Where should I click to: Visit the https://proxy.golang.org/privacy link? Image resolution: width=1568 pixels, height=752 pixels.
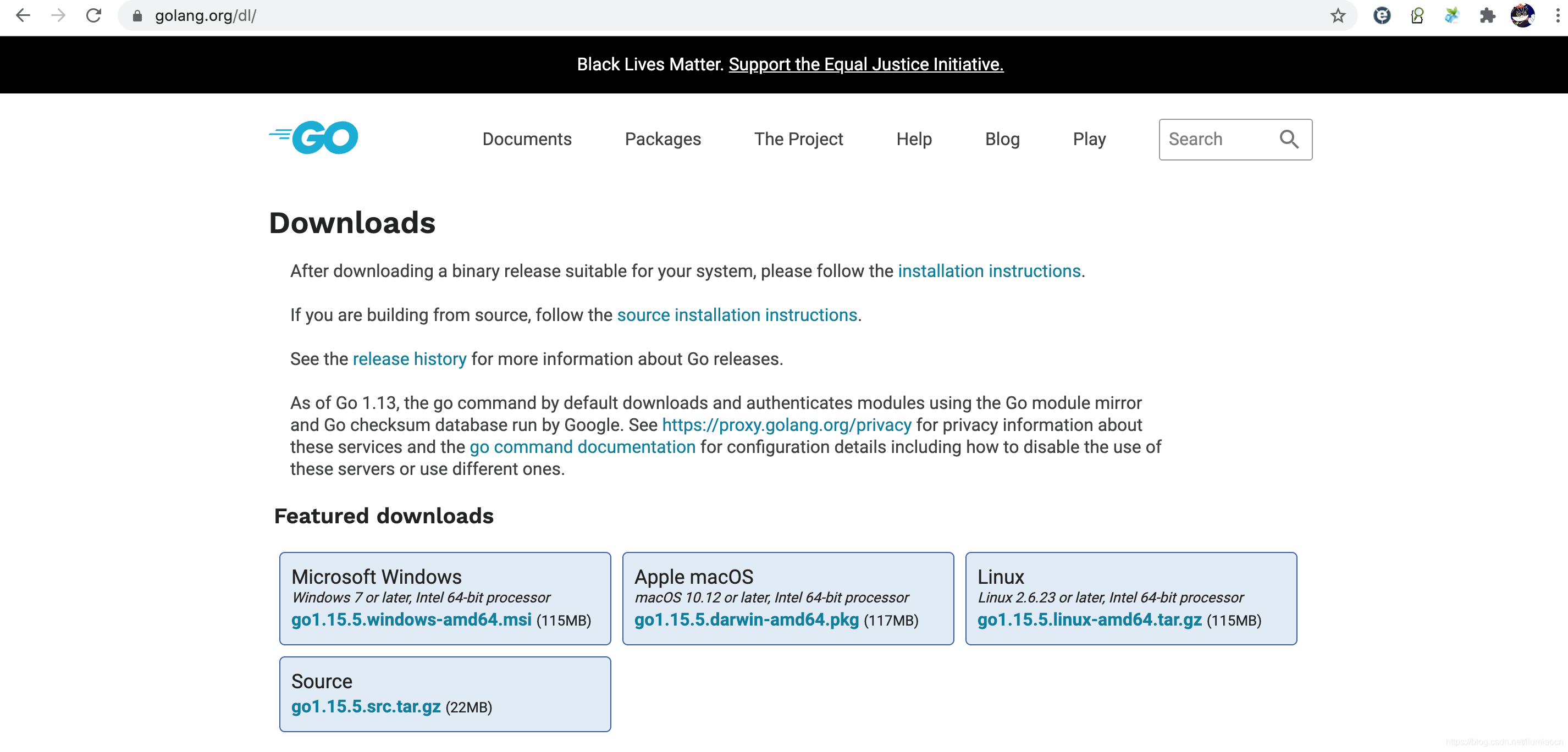(x=786, y=425)
